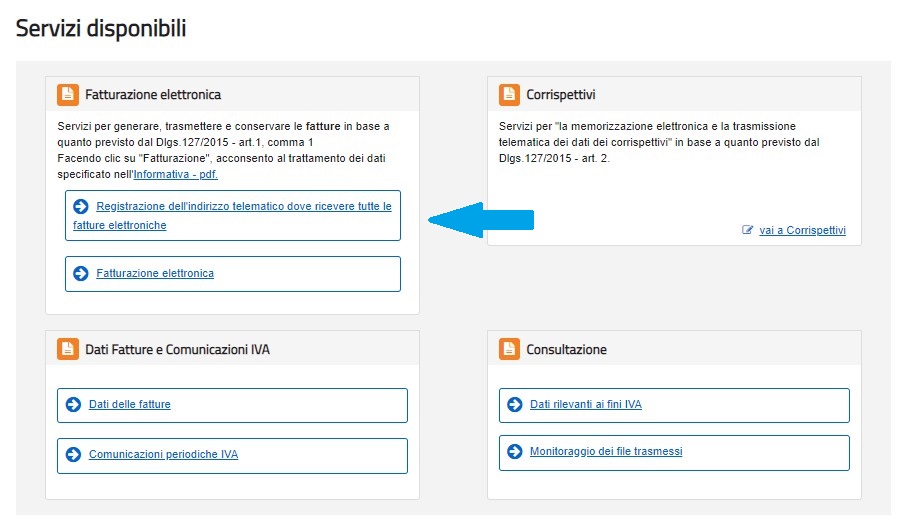Viewport: 908px width, 526px height.
Task: Open the Informativa - pdf link
Action: [175, 174]
